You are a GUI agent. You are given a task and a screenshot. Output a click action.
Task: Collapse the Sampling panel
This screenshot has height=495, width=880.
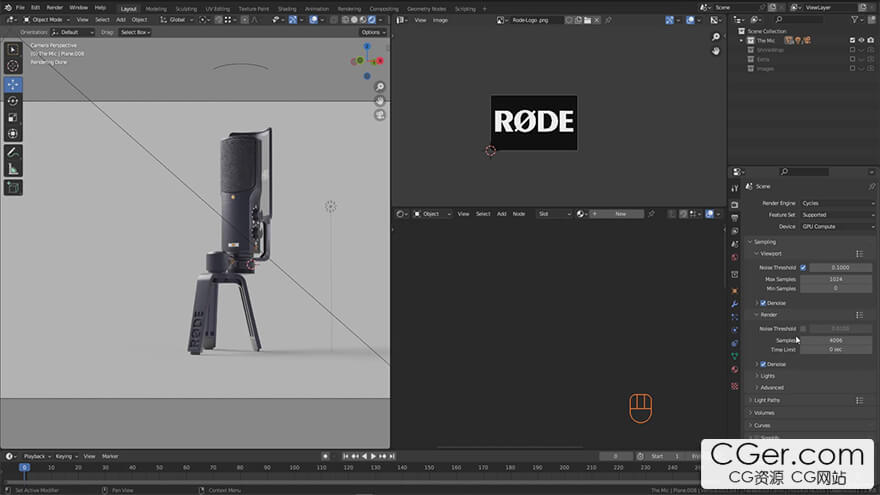(764, 242)
